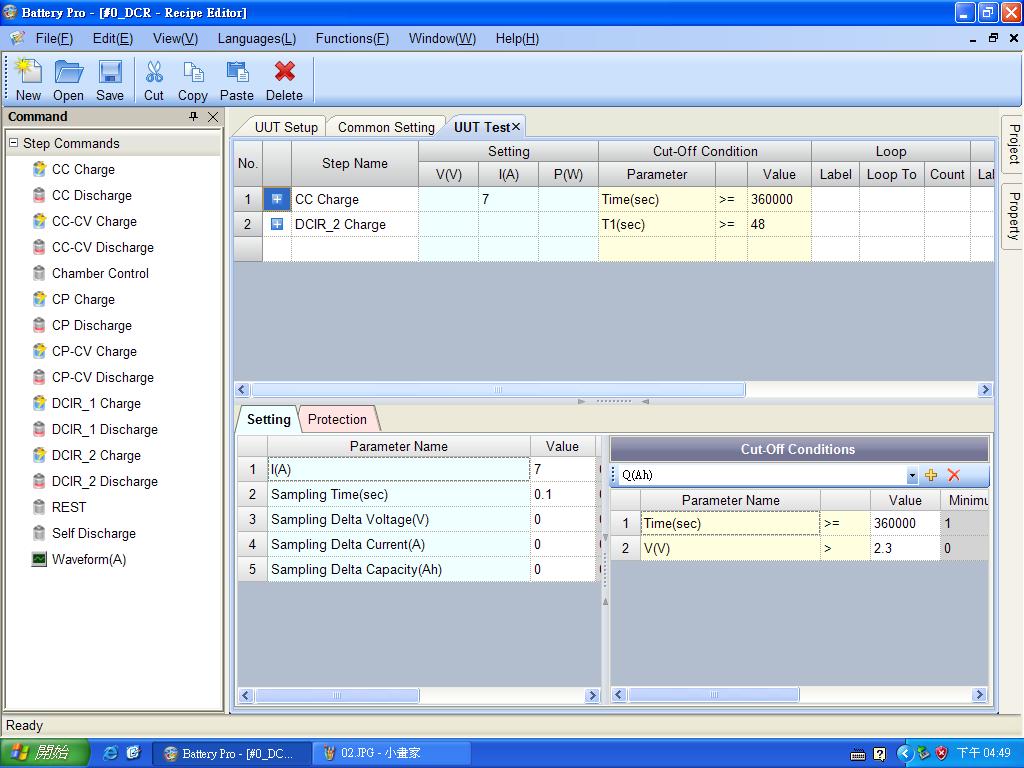This screenshot has width=1024, height=768.
Task: Click the Windows Start button
Action: click(x=43, y=753)
